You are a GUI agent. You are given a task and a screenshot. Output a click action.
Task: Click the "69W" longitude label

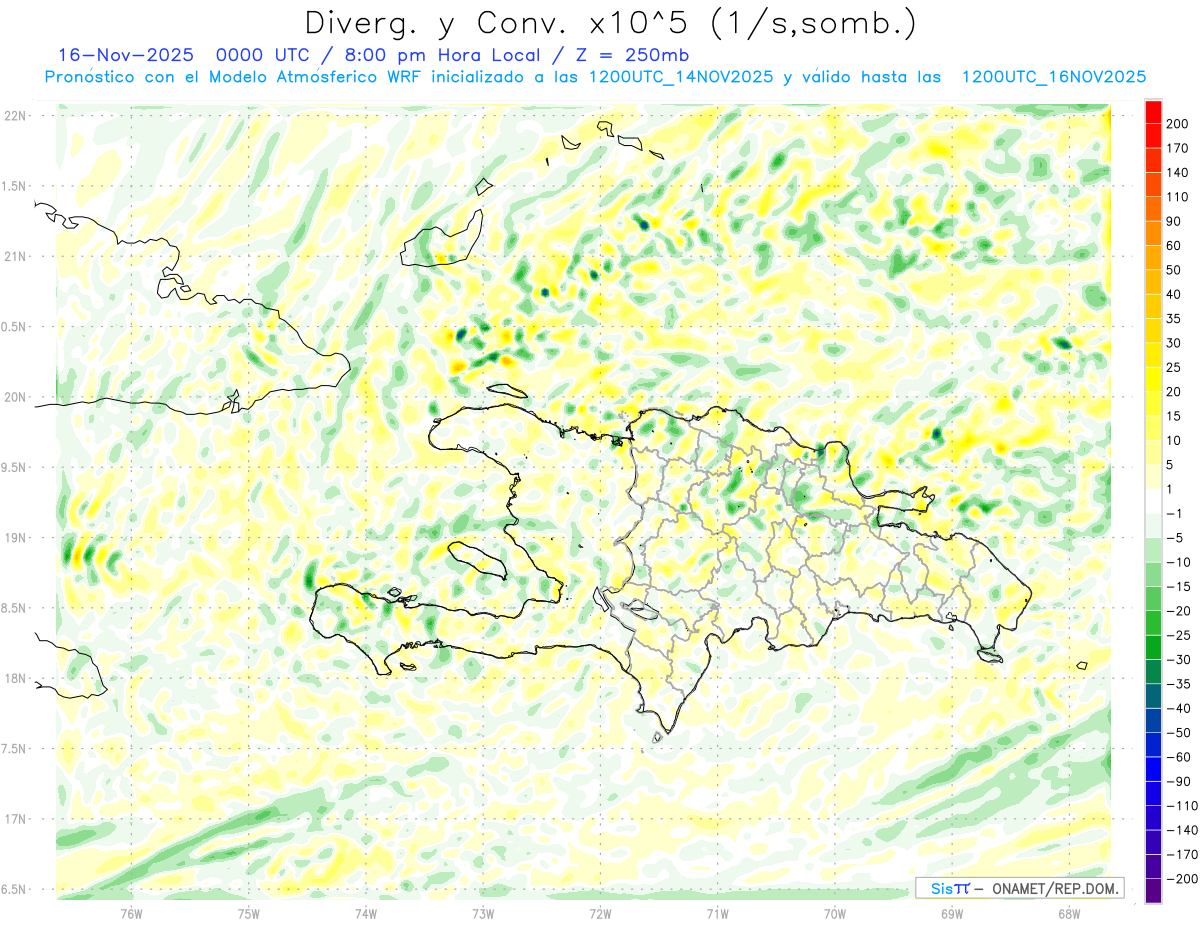[952, 913]
